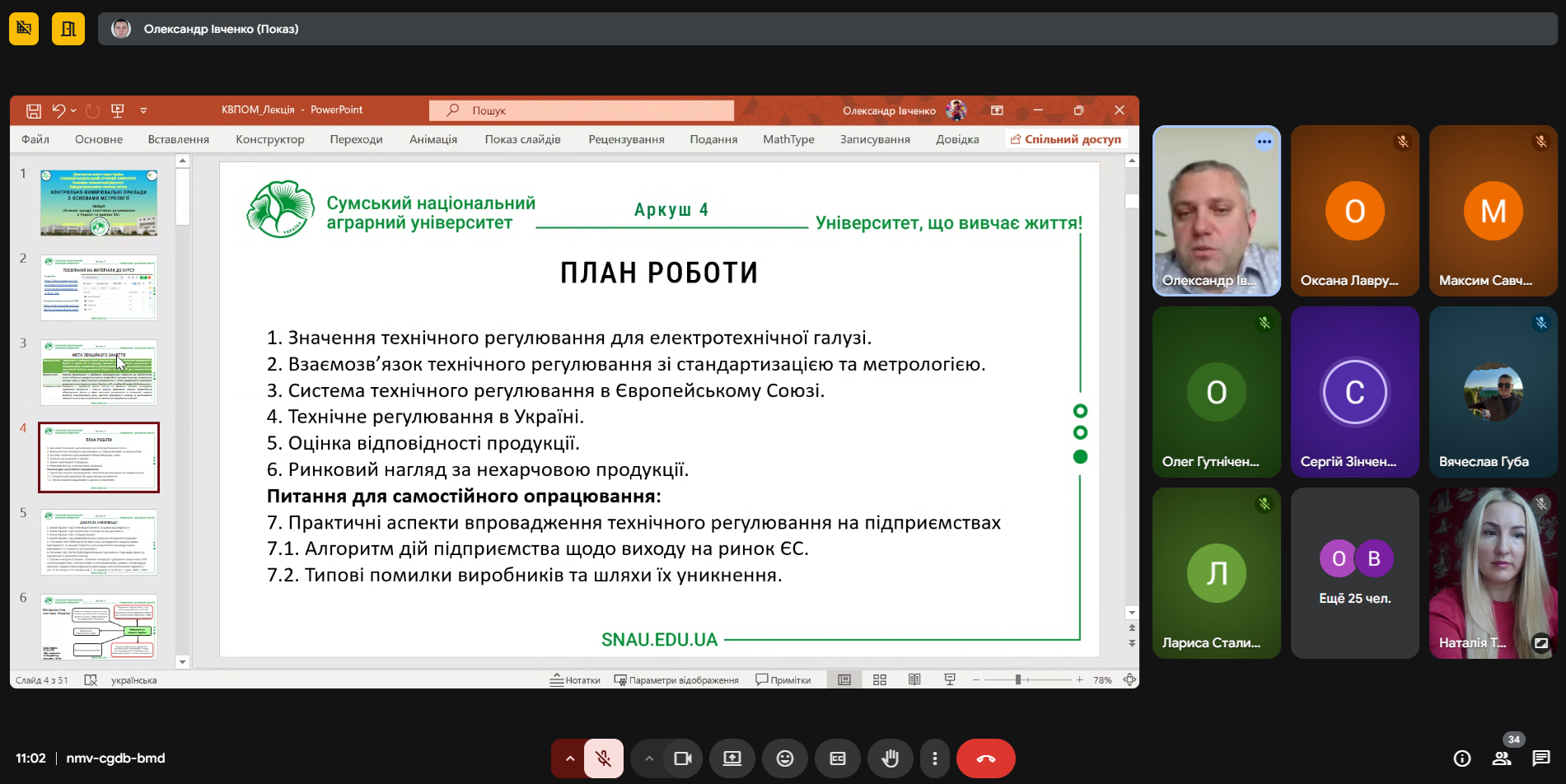Unmute the microphone

coord(603,758)
